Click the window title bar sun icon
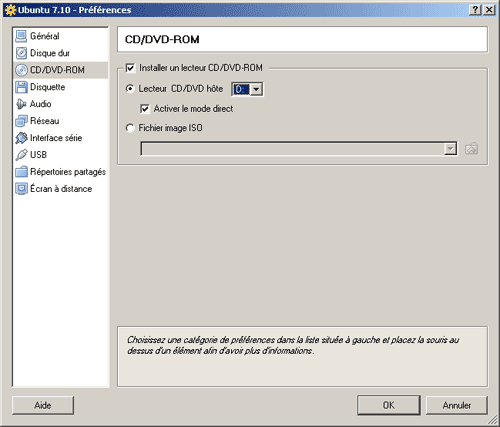500x427 pixels. click(x=11, y=10)
